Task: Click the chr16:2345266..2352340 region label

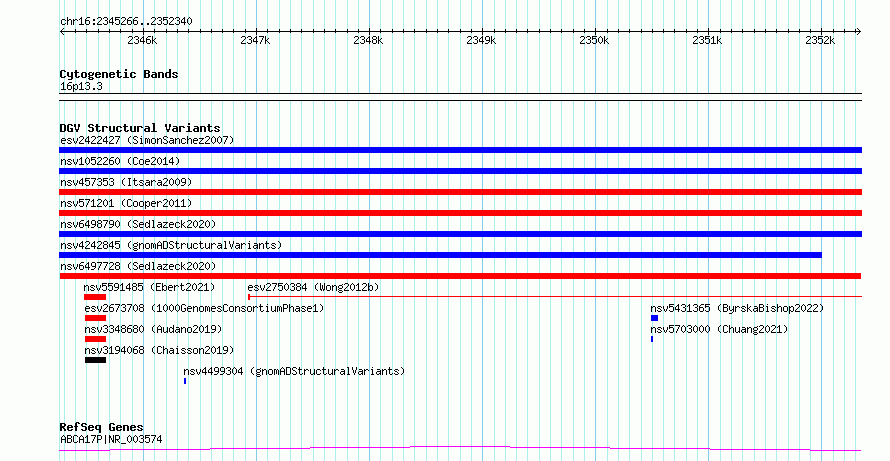Action: pyautogui.click(x=126, y=22)
